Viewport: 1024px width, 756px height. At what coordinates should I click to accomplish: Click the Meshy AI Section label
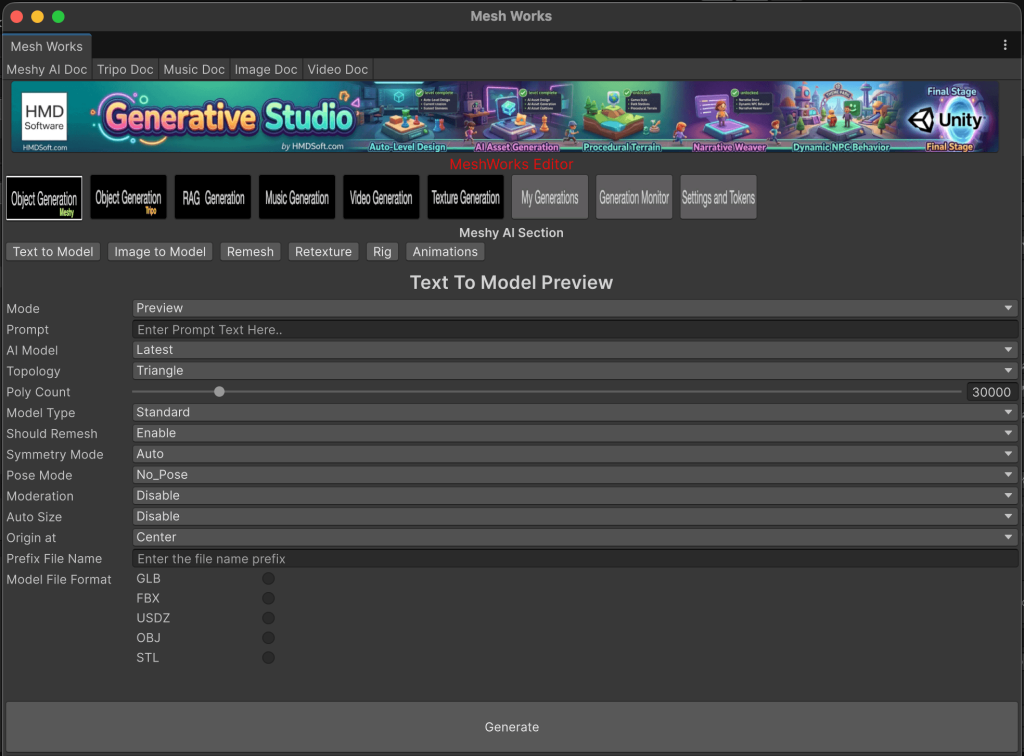[511, 233]
